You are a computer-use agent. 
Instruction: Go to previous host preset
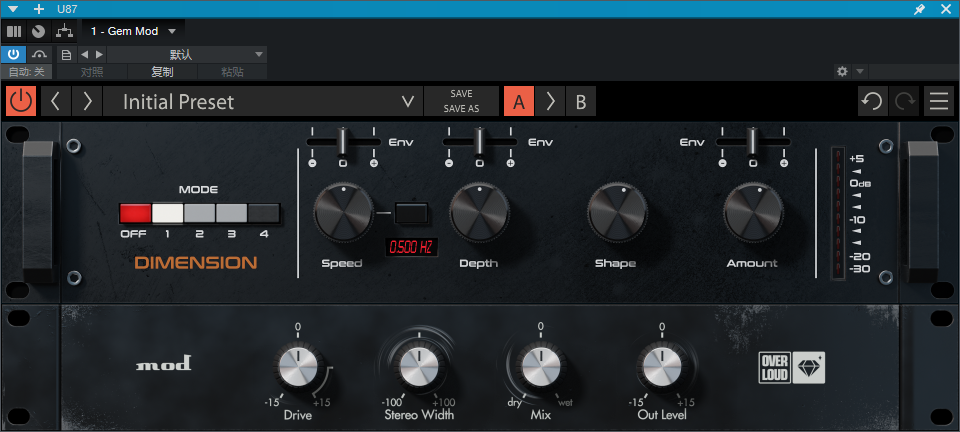click(x=84, y=54)
